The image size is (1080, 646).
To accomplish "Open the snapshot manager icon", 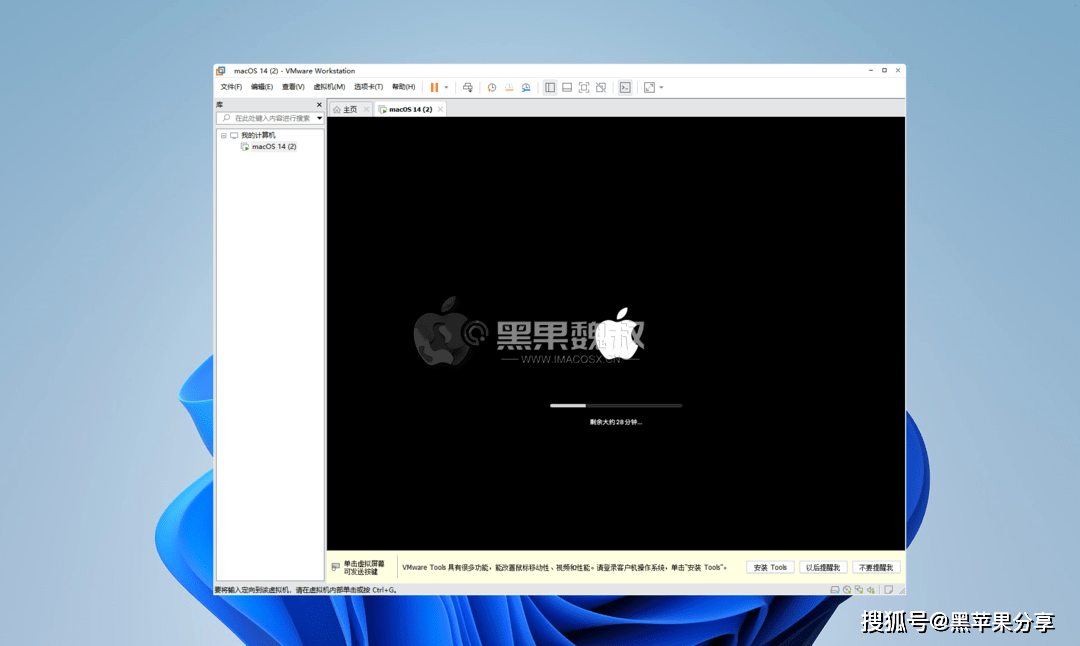I will (x=526, y=87).
